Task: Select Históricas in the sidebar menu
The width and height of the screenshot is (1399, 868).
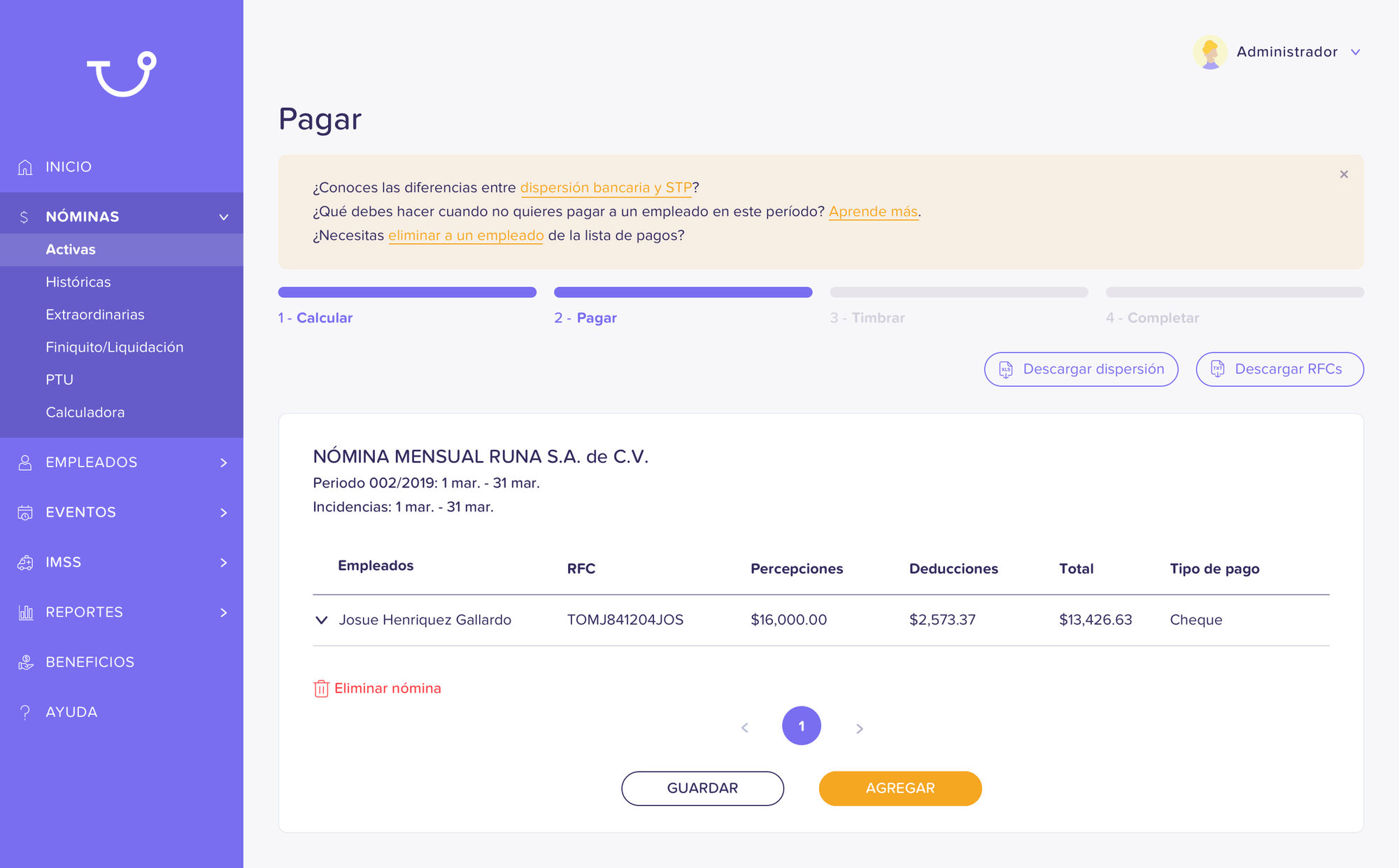Action: [x=78, y=282]
